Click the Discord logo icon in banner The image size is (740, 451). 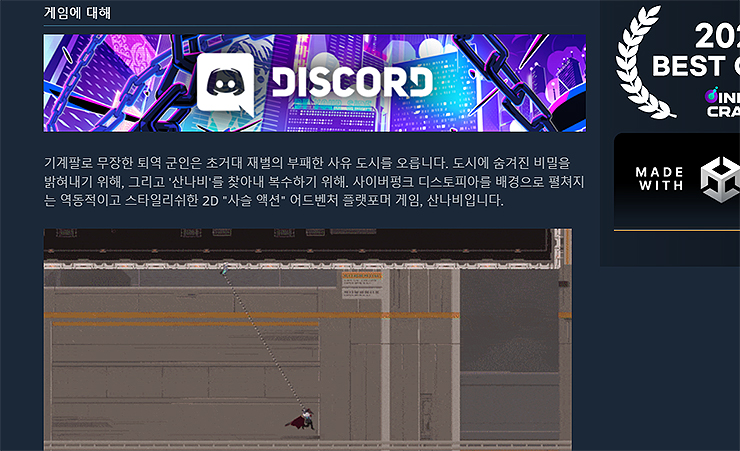tap(226, 84)
